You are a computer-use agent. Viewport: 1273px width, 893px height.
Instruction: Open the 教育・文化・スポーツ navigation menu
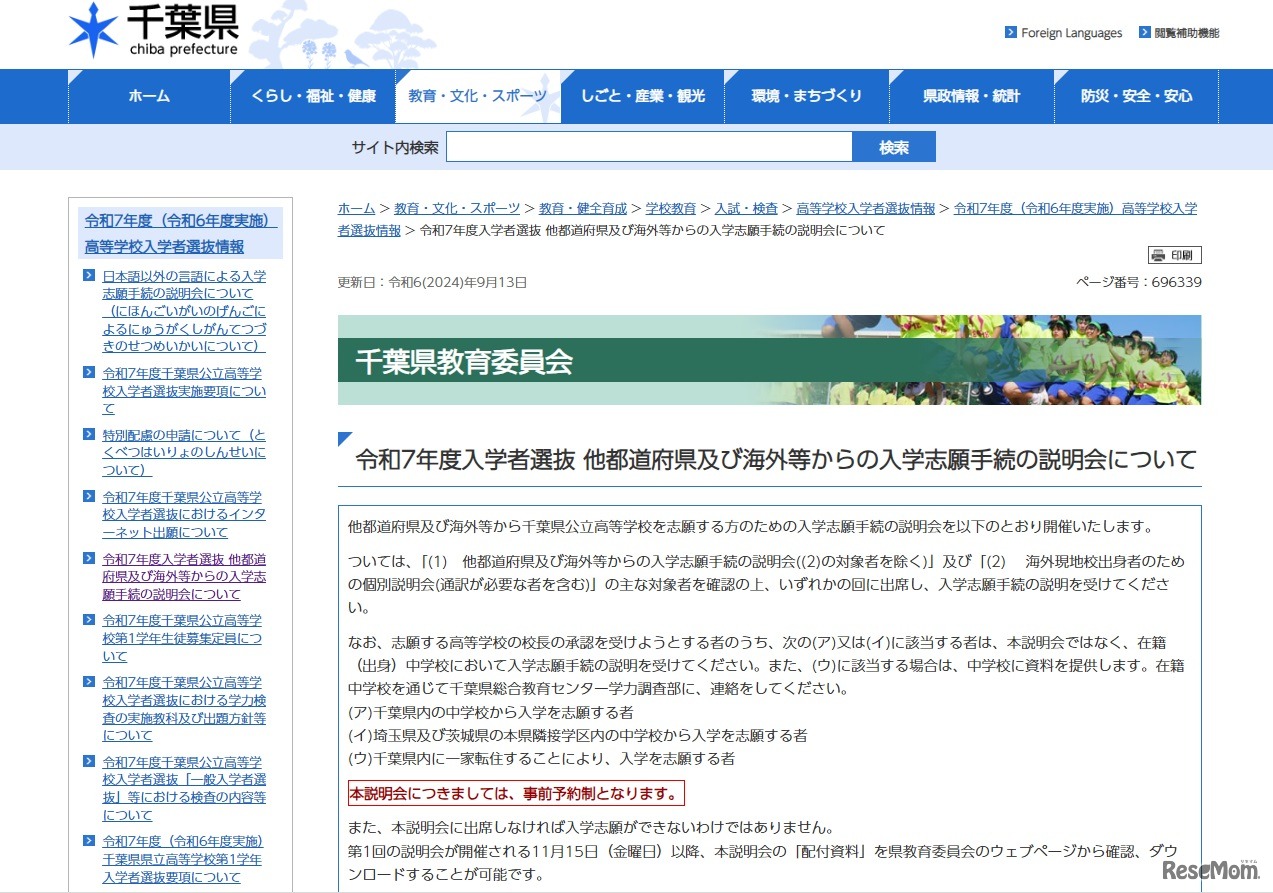pyautogui.click(x=479, y=96)
